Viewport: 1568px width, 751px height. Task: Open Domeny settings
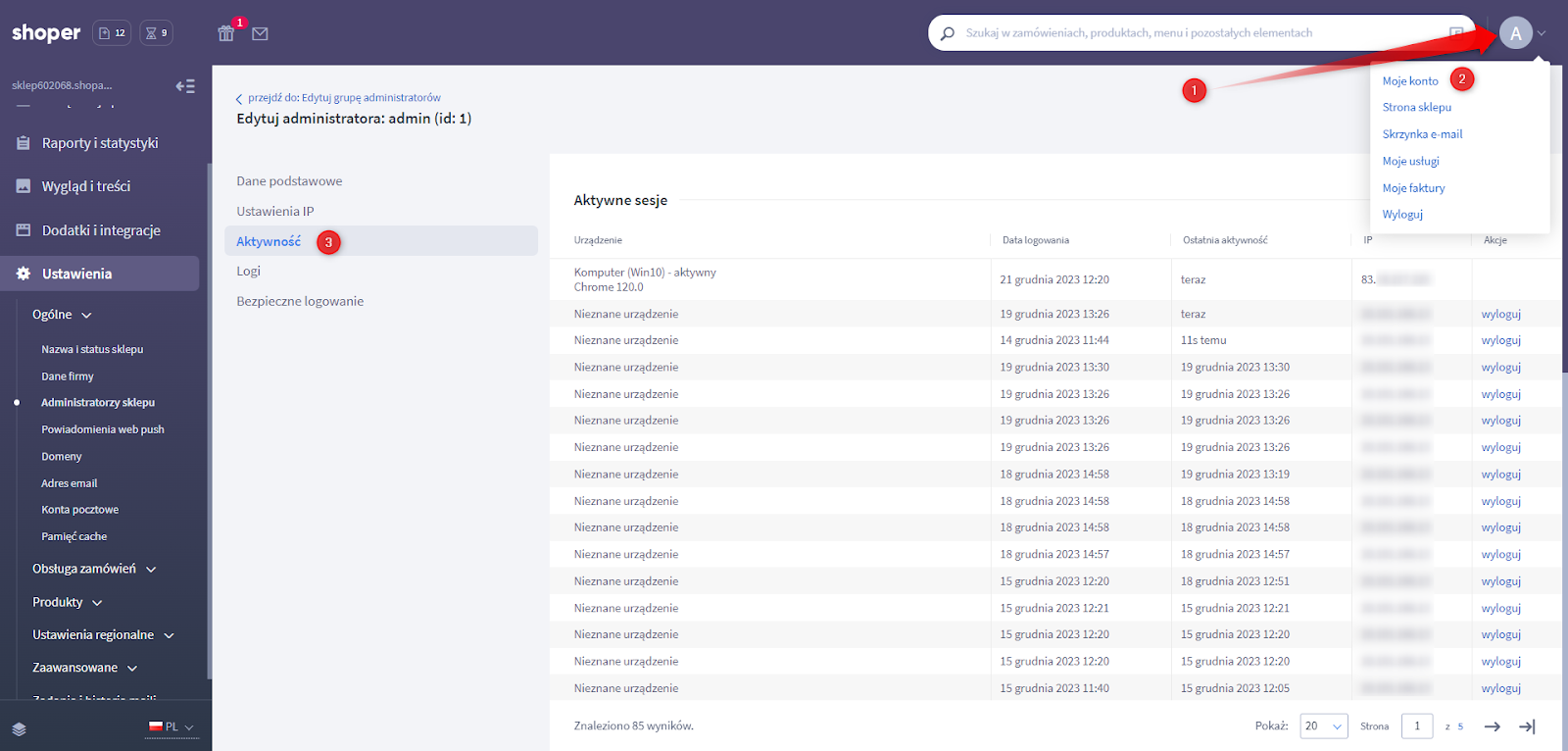pos(62,457)
